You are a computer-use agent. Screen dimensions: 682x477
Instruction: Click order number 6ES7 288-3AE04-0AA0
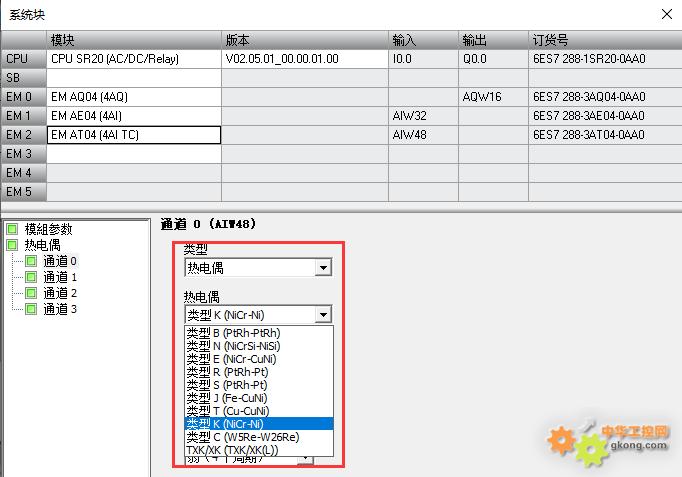click(x=605, y=116)
